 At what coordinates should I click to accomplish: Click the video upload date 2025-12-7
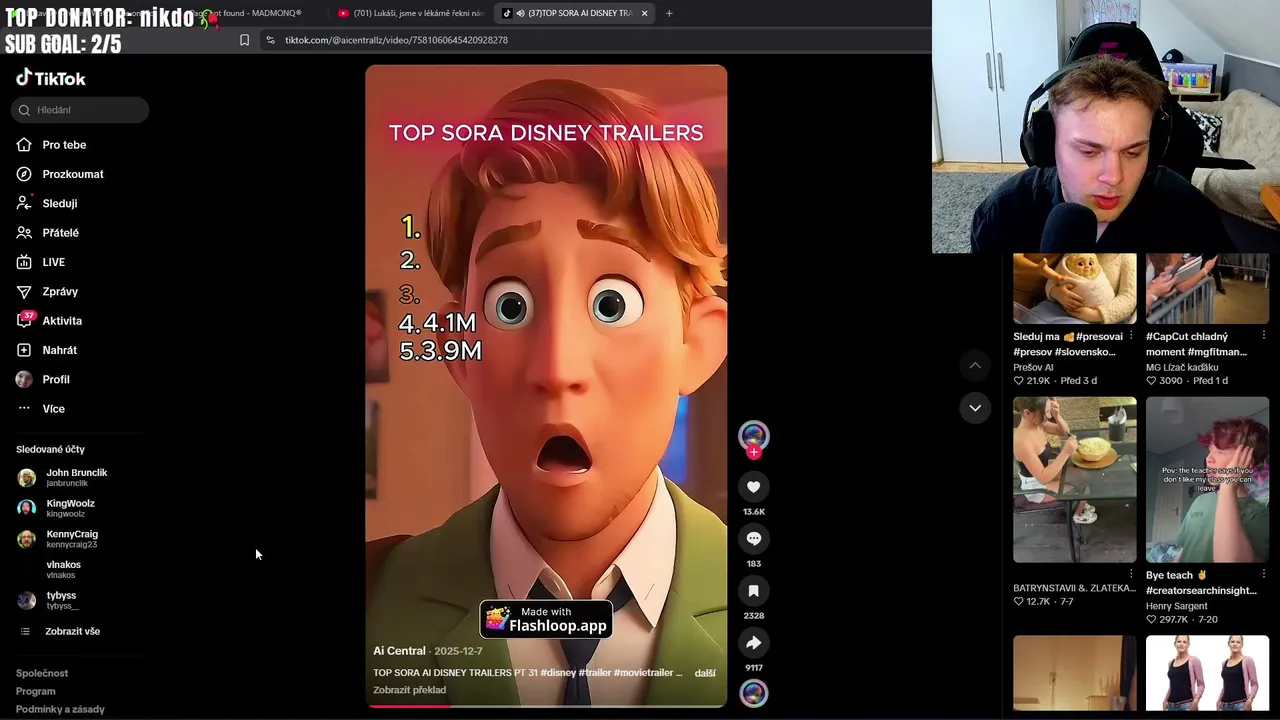pyautogui.click(x=458, y=651)
